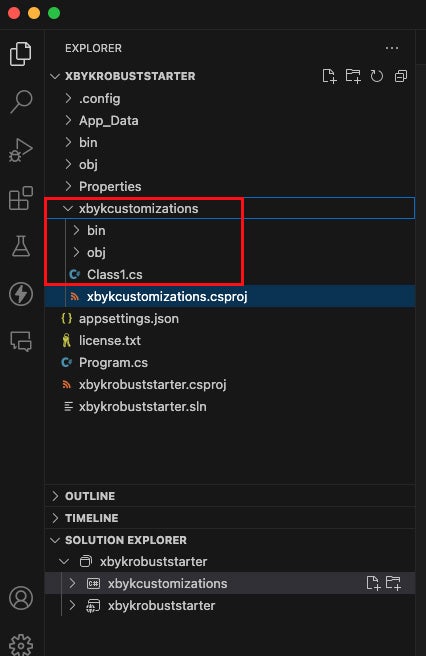Screen dimensions: 426x656
Task: Open Run and Debug view
Action: 21,150
